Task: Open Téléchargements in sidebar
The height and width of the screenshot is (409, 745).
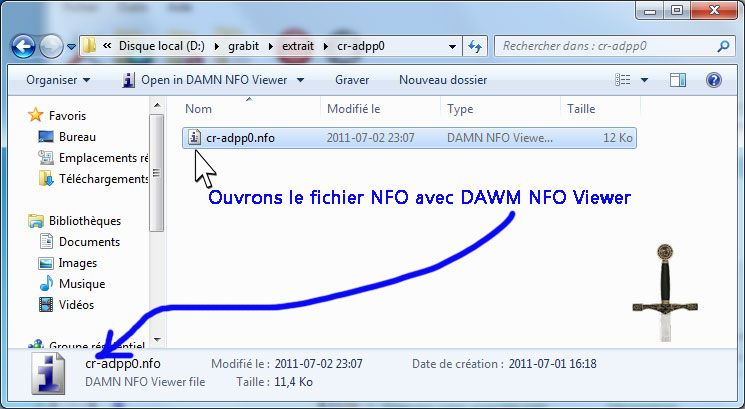Action: pyautogui.click(x=104, y=179)
